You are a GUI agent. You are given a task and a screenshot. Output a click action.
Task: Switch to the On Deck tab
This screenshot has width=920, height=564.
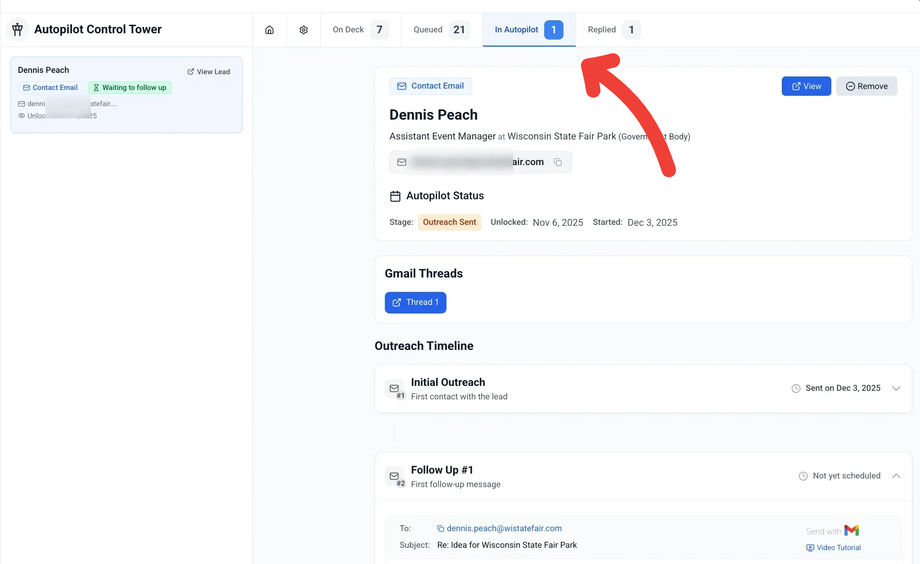(x=359, y=30)
